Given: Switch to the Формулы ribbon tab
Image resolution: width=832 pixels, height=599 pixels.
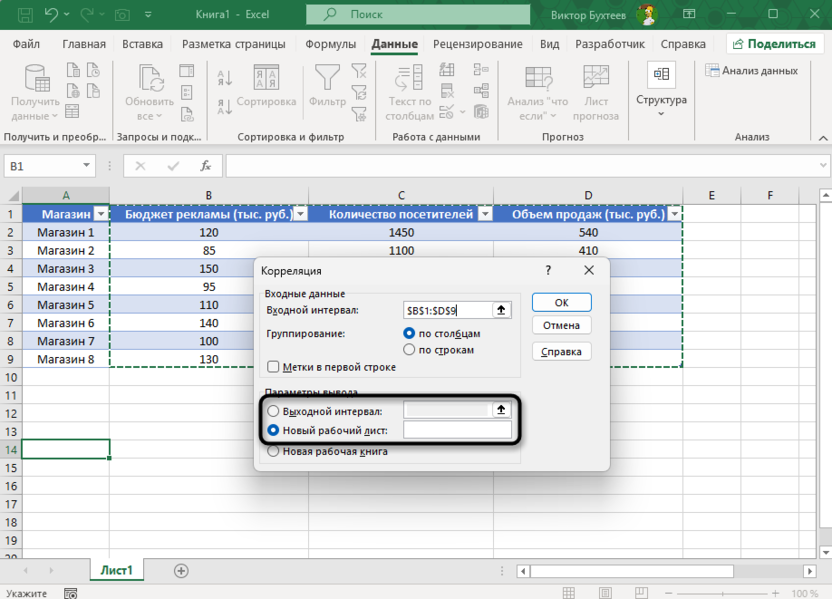Looking at the screenshot, I should click(330, 44).
